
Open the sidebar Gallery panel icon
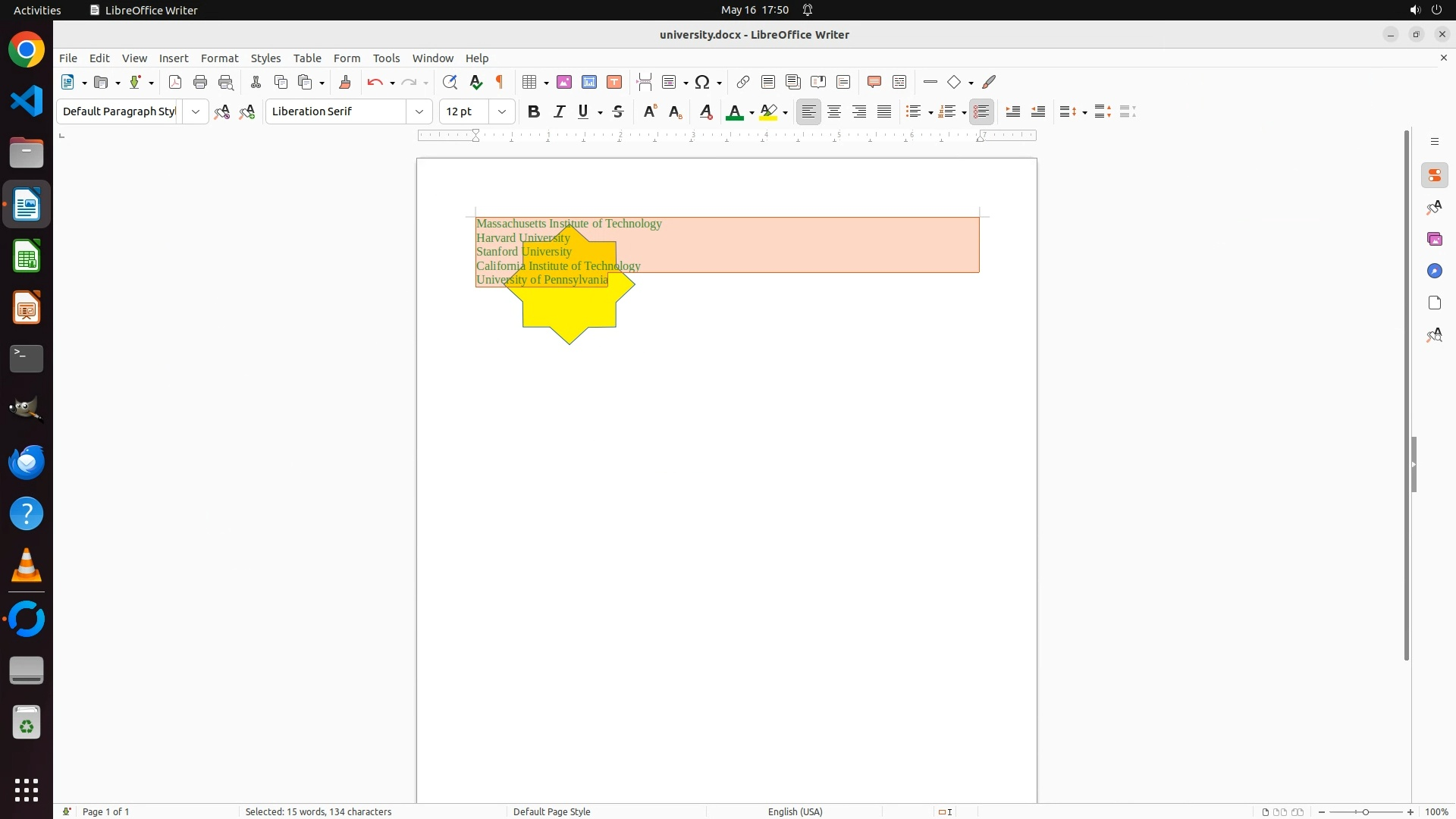coord(1434,240)
